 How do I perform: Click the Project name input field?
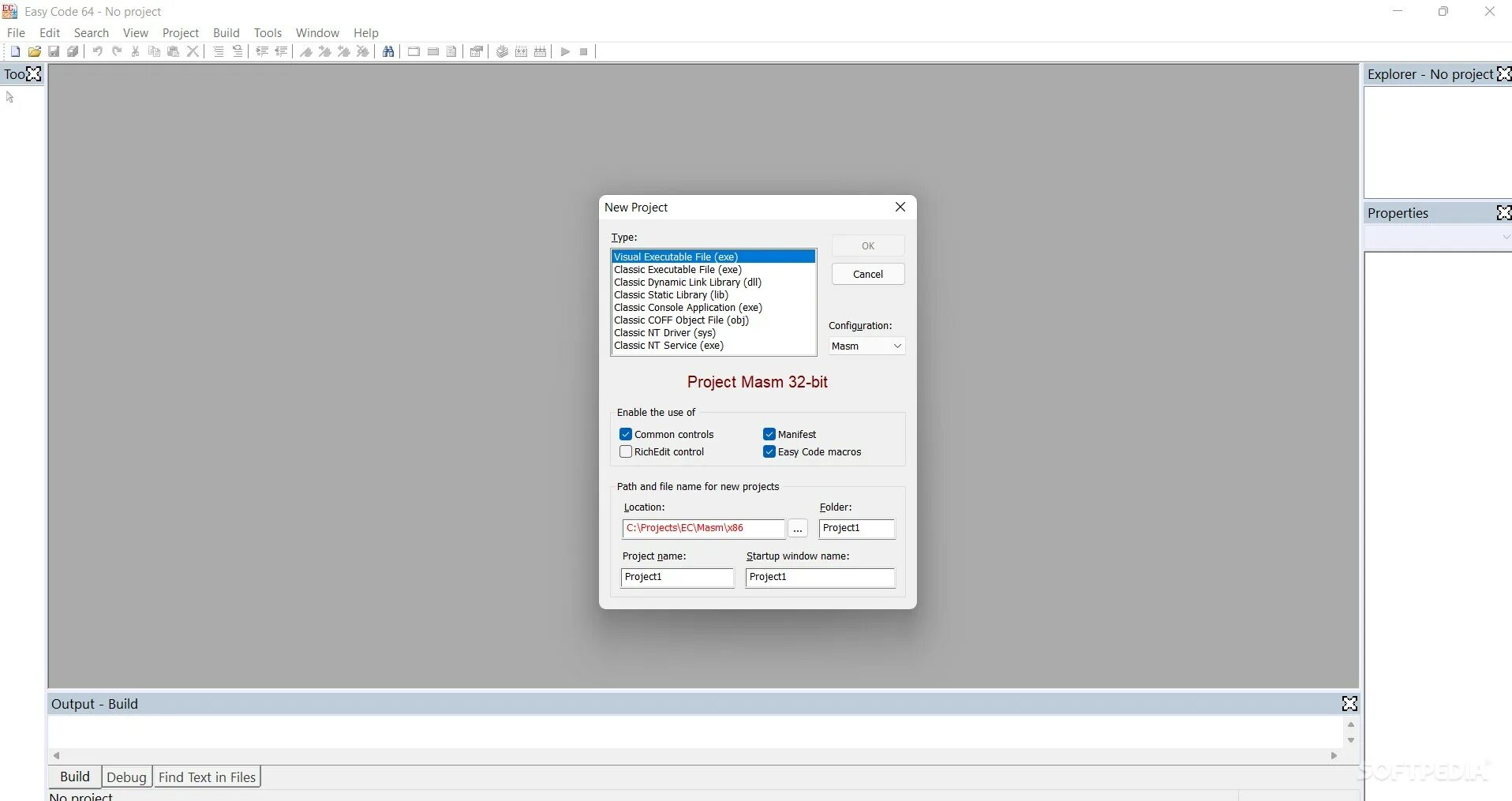pyautogui.click(x=678, y=578)
